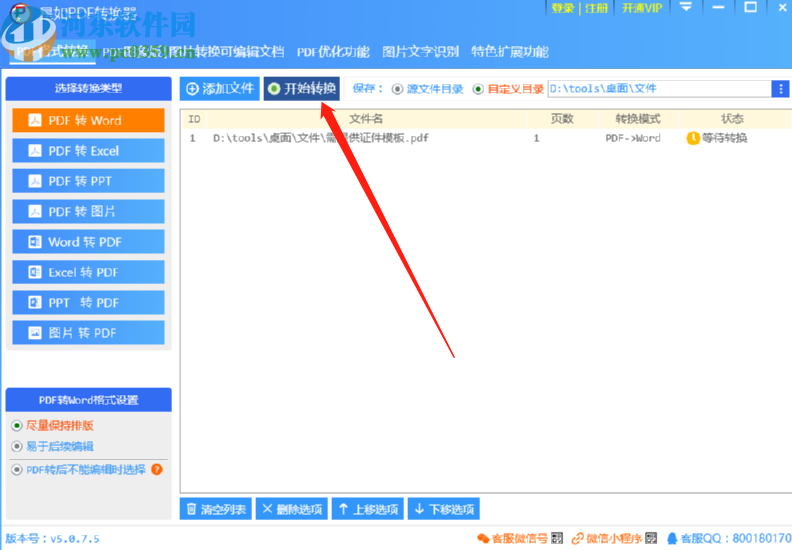
Task: Click the PDF icon beside PDF 转 PPT
Action: [x=35, y=181]
